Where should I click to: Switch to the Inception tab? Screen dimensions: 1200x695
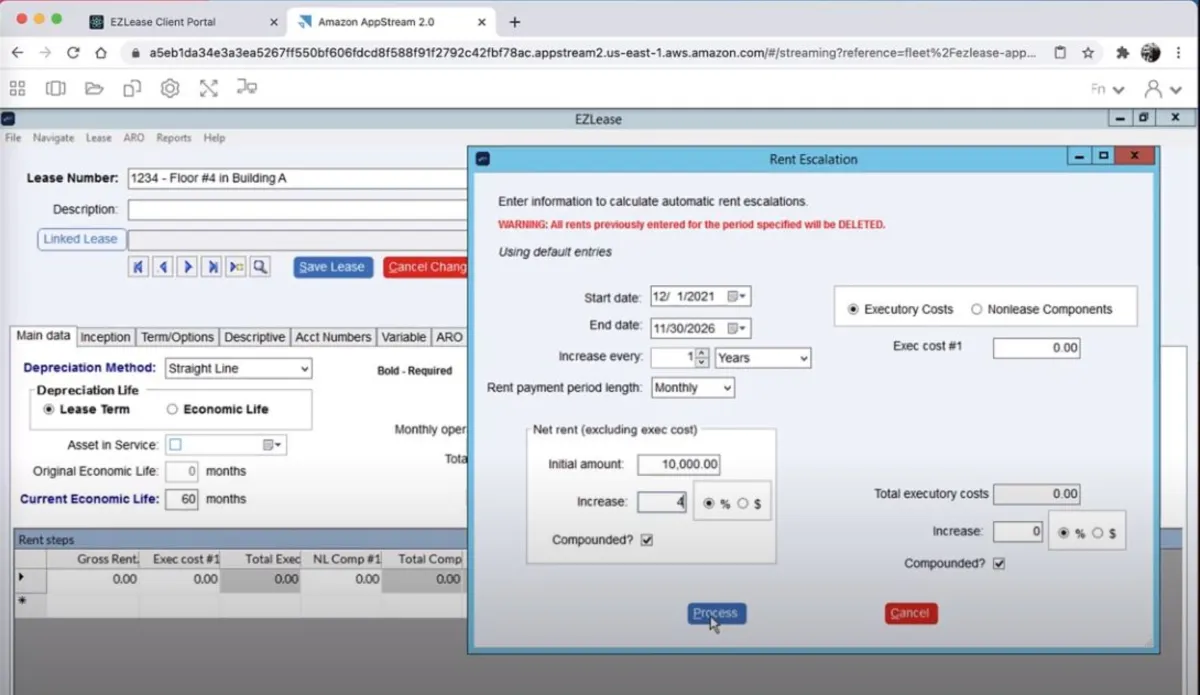(105, 338)
